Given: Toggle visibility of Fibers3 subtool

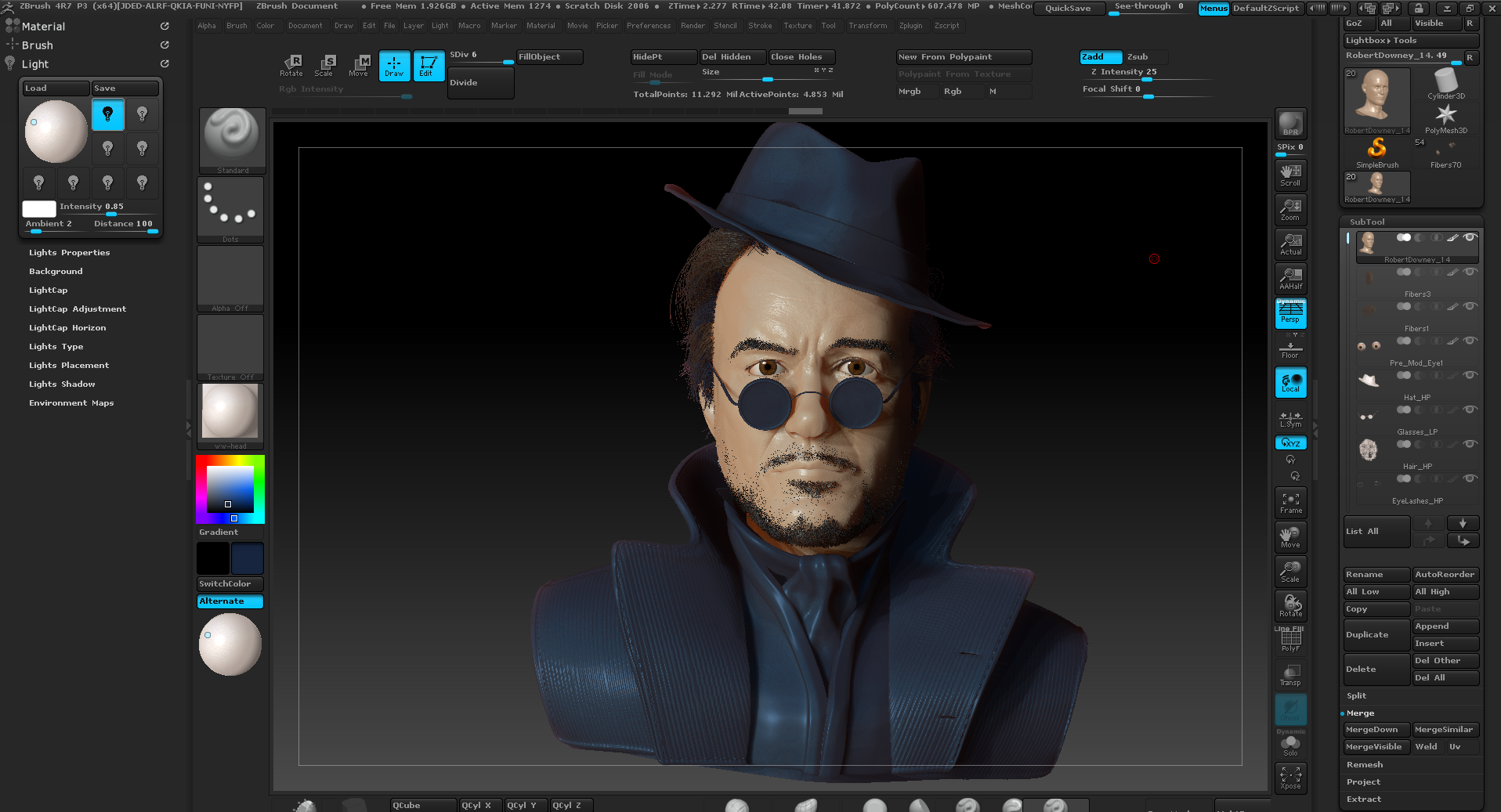Looking at the screenshot, I should (x=1470, y=272).
